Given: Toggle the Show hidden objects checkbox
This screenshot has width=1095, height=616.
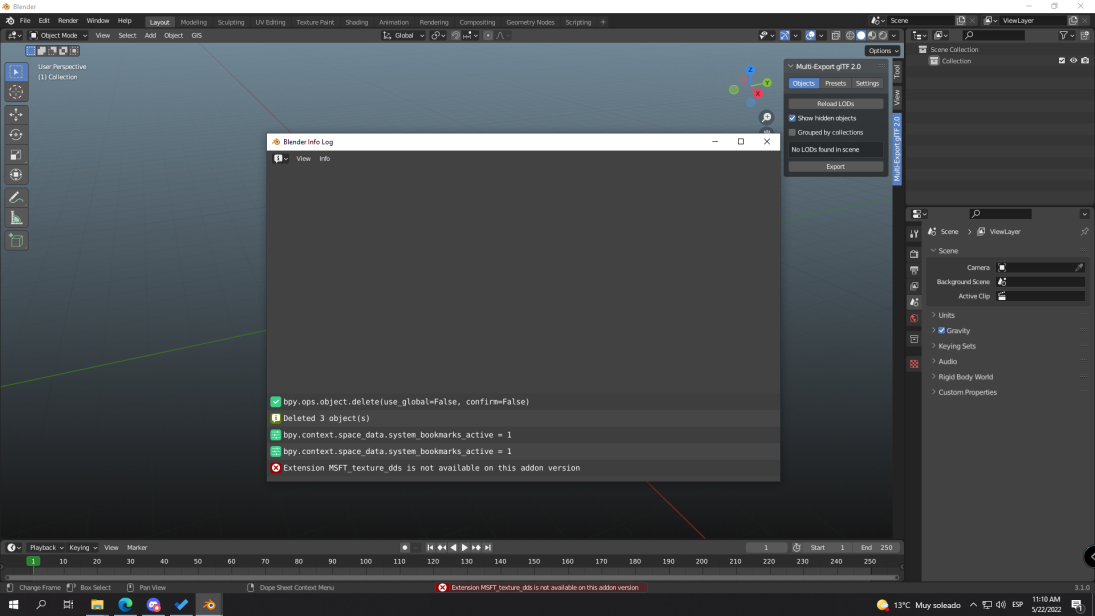Looking at the screenshot, I should (793, 118).
